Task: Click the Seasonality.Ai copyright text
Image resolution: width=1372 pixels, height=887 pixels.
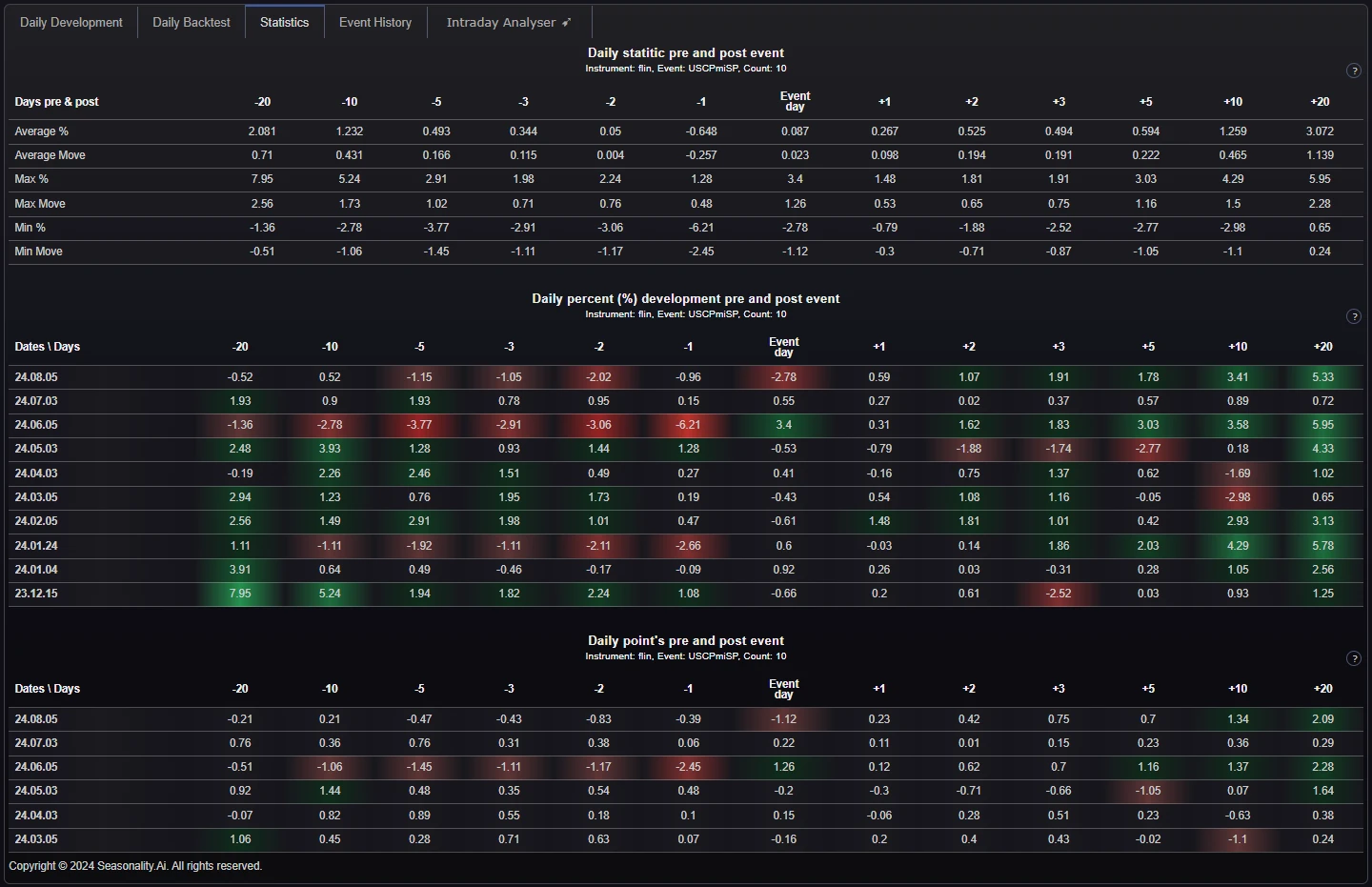Action: (x=135, y=866)
